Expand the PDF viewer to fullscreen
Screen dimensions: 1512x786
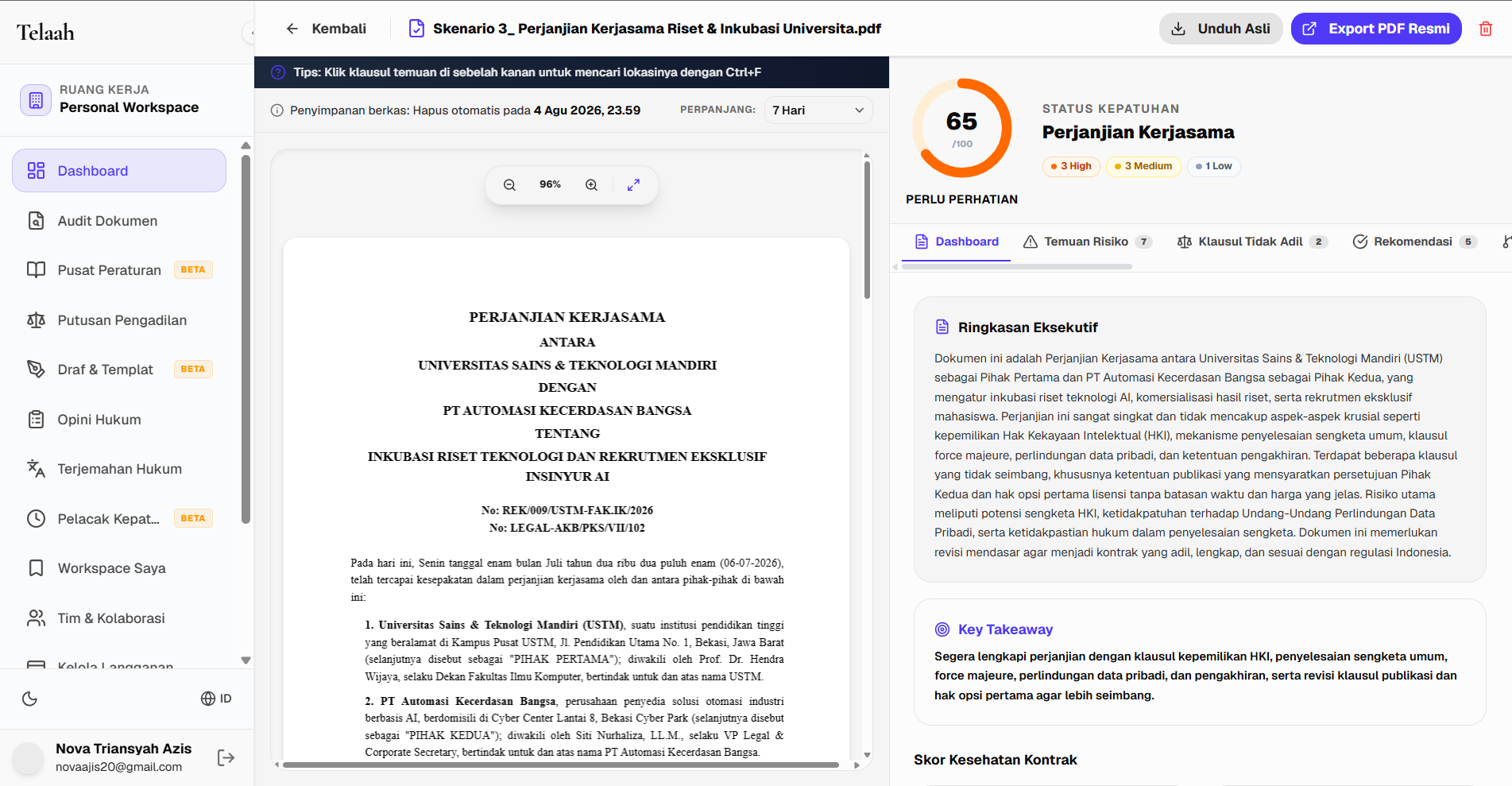(x=633, y=185)
